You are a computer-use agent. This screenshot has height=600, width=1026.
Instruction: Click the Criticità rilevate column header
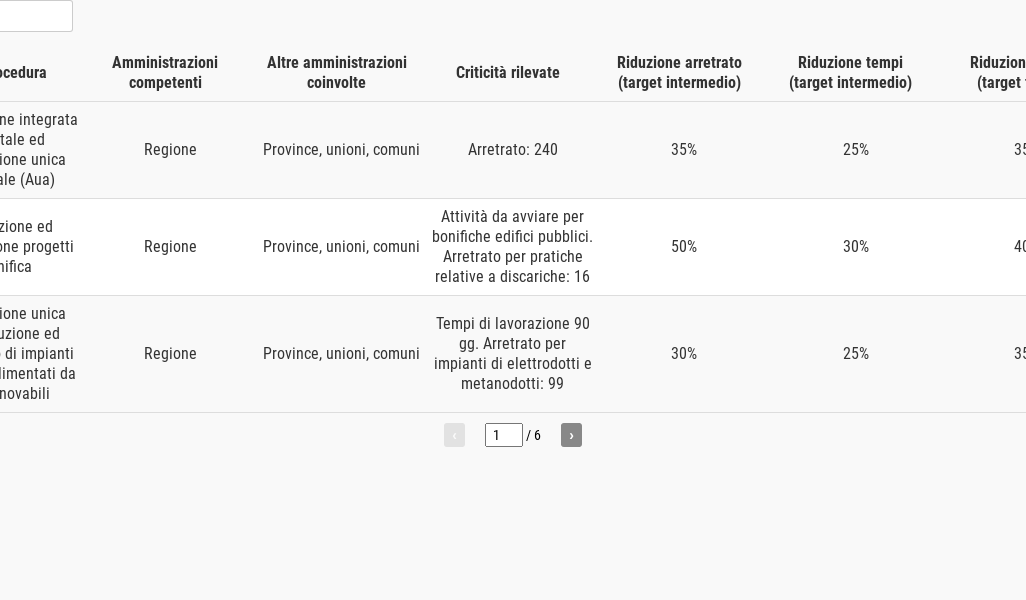508,72
